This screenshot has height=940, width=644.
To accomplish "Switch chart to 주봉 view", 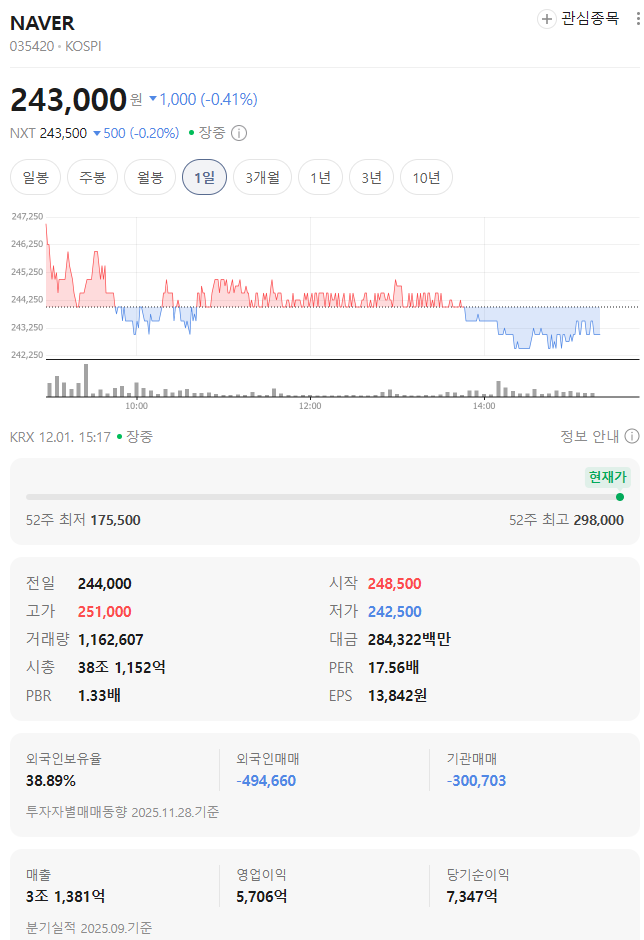I will 92,177.
